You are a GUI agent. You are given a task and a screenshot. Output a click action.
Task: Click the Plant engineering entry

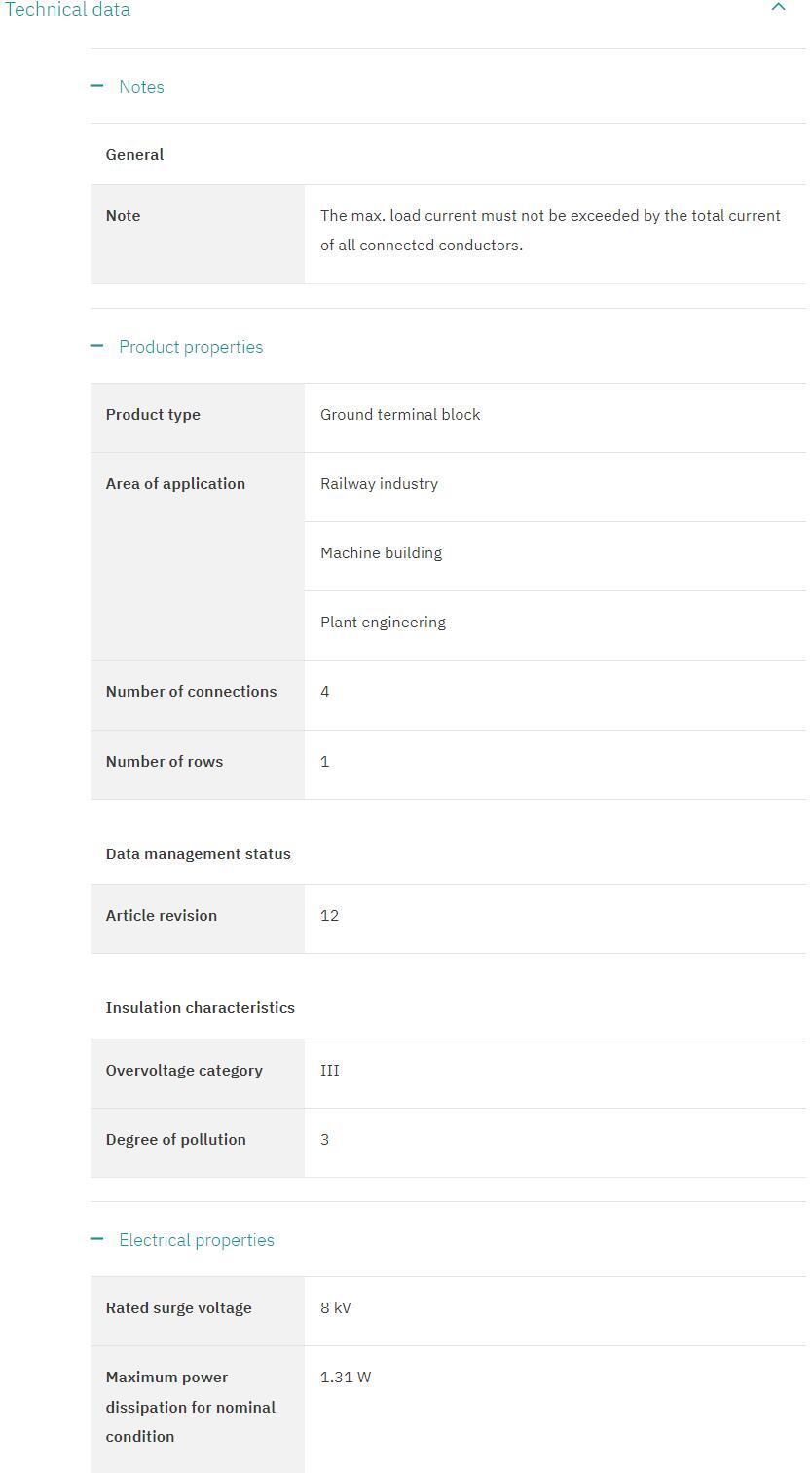click(383, 622)
